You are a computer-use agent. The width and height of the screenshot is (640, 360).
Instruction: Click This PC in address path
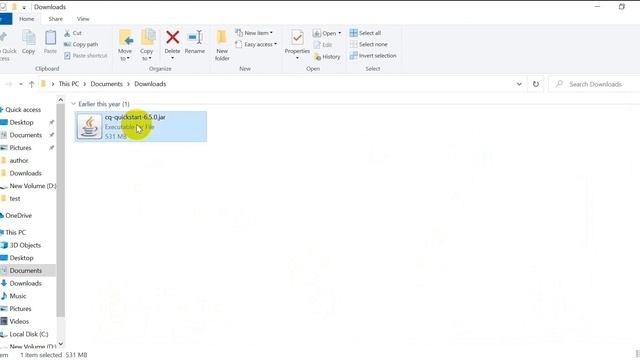69,84
